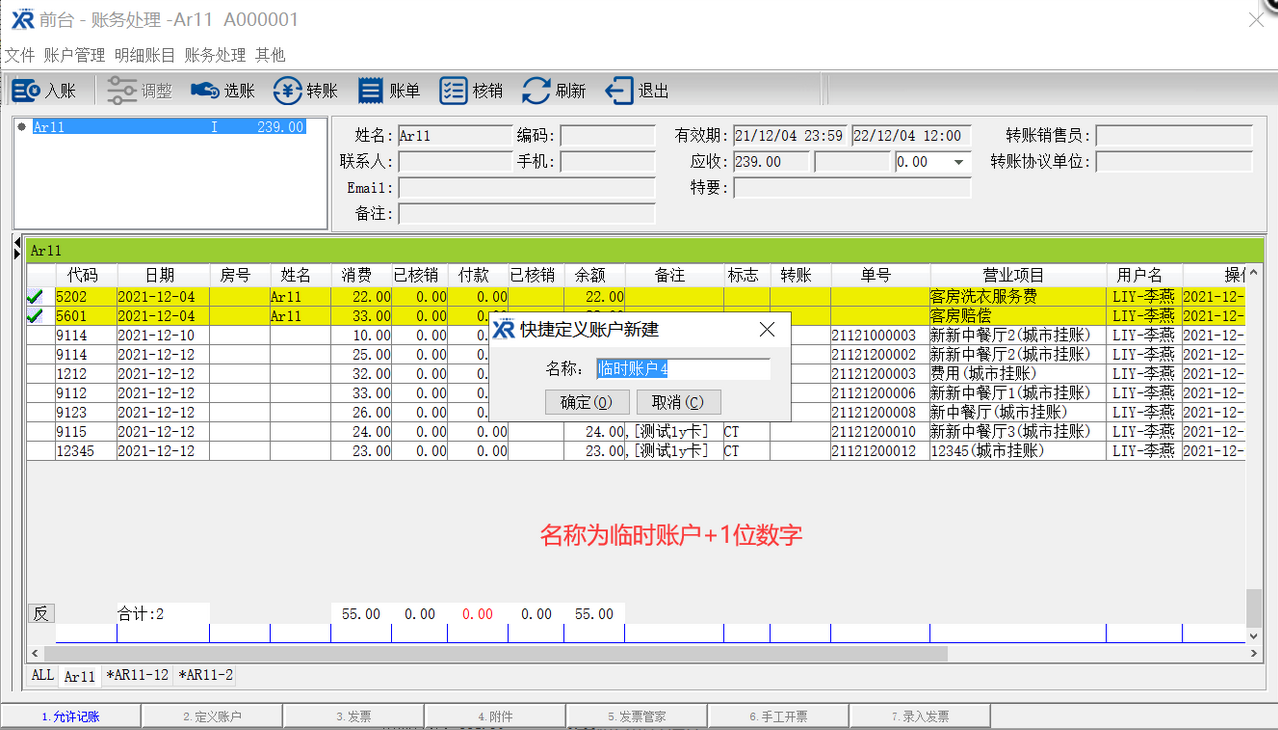Click the Email input field
This screenshot has width=1278, height=730.
tap(527, 188)
